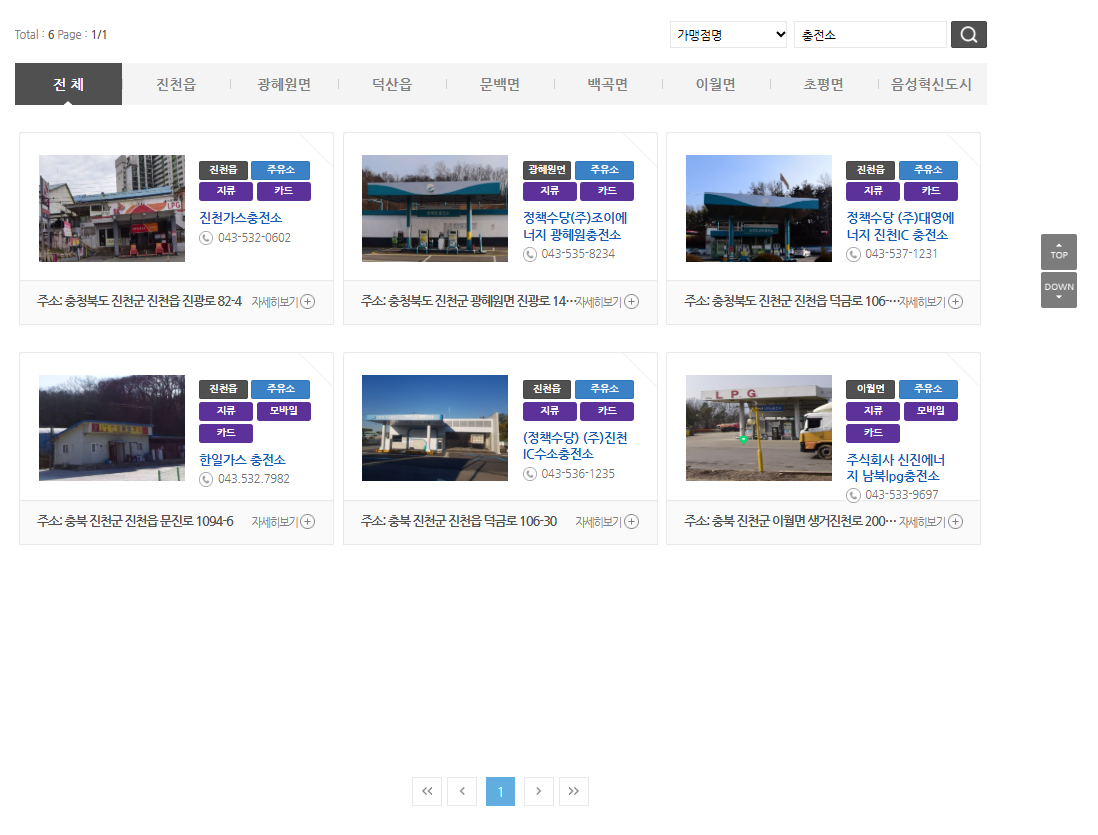Open the 가맹점명 dropdown menu
This screenshot has width=1098, height=835.
[x=728, y=34]
